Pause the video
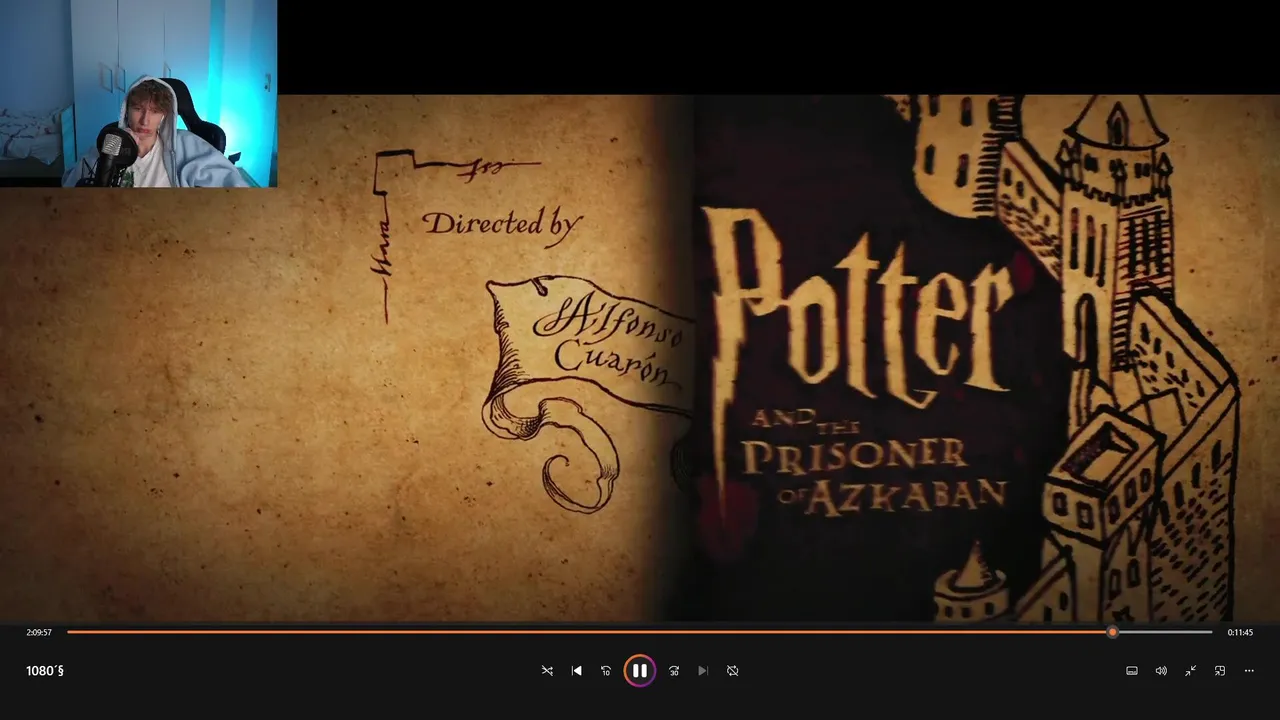The height and width of the screenshot is (720, 1280). pos(640,671)
